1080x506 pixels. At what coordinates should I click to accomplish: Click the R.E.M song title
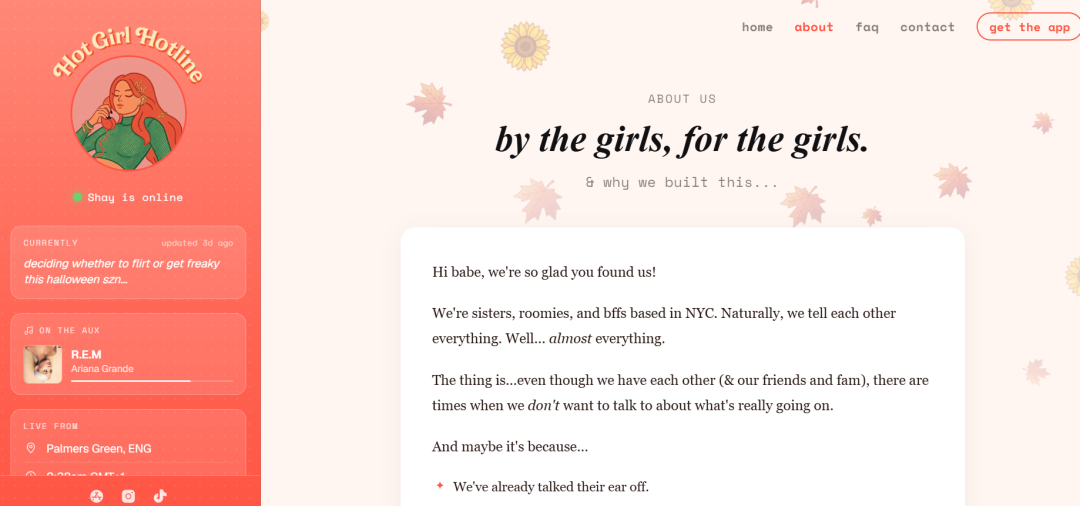click(x=86, y=354)
